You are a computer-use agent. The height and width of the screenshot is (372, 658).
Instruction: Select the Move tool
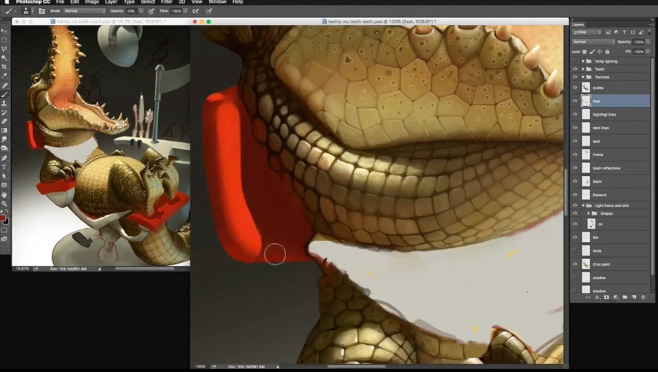[x=5, y=31]
